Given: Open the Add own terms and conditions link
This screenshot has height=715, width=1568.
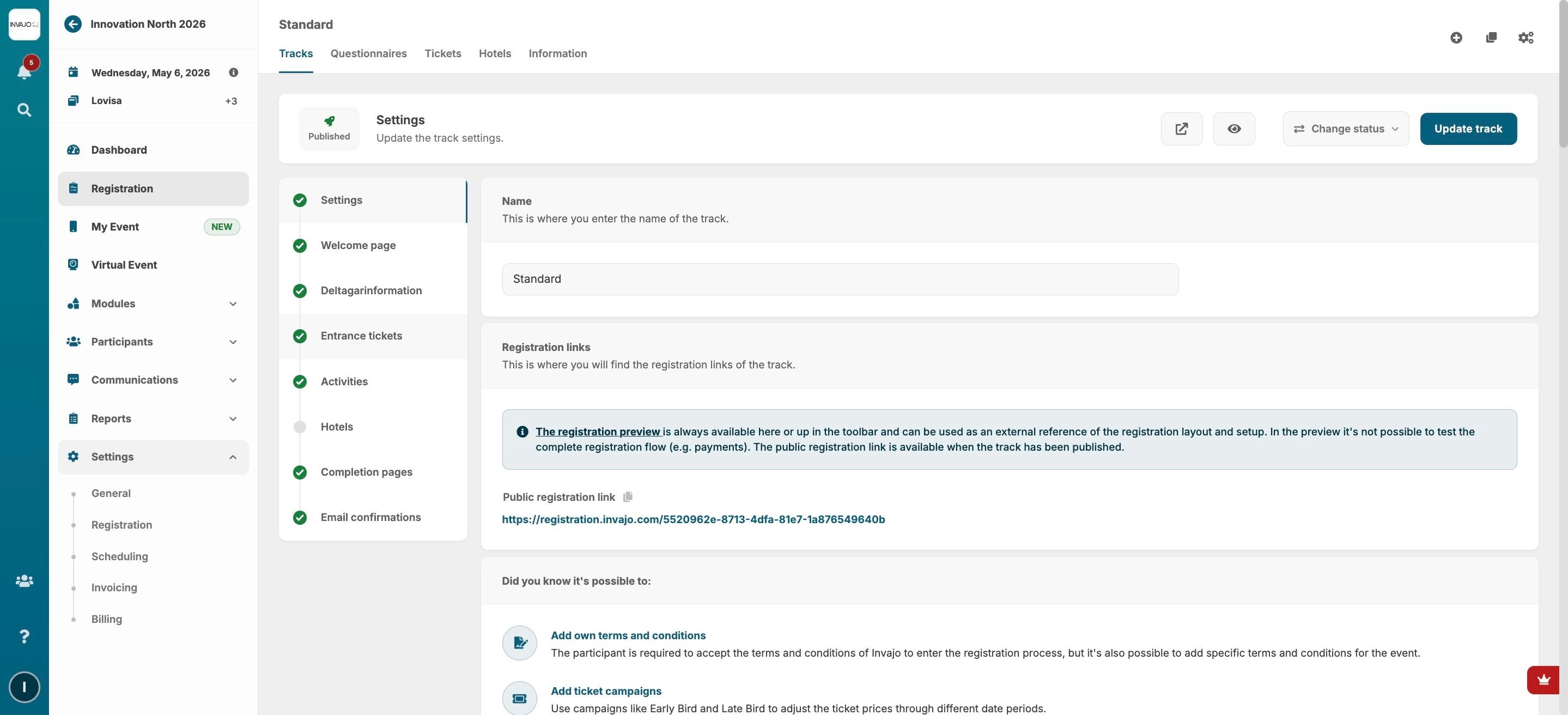Looking at the screenshot, I should pos(628,635).
